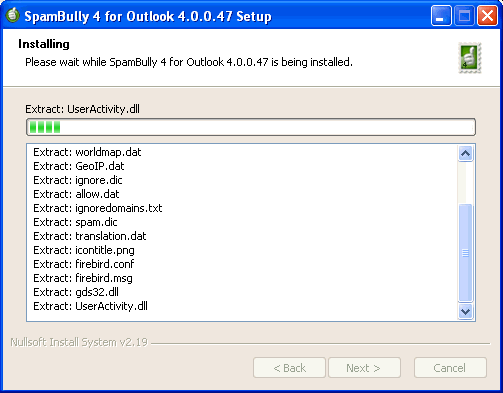503x393 pixels.
Task: Select 'Extract: UserActivity.dll' line in the log list
Action: [90, 306]
